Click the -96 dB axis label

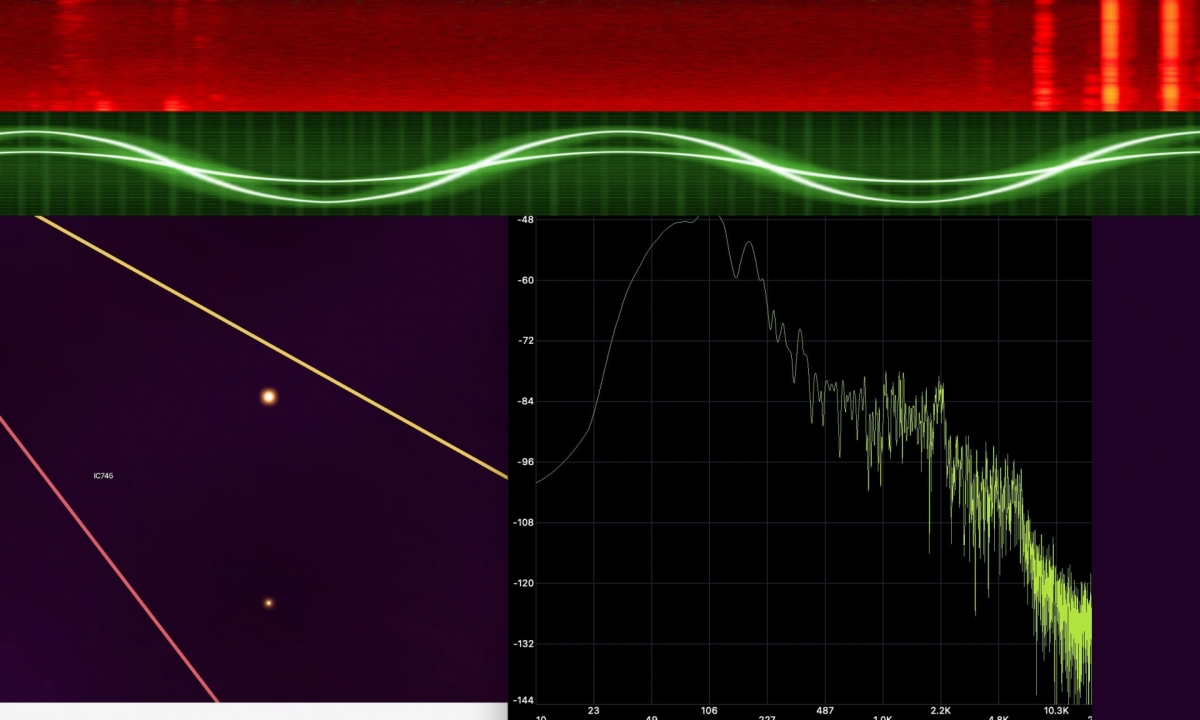coord(525,462)
